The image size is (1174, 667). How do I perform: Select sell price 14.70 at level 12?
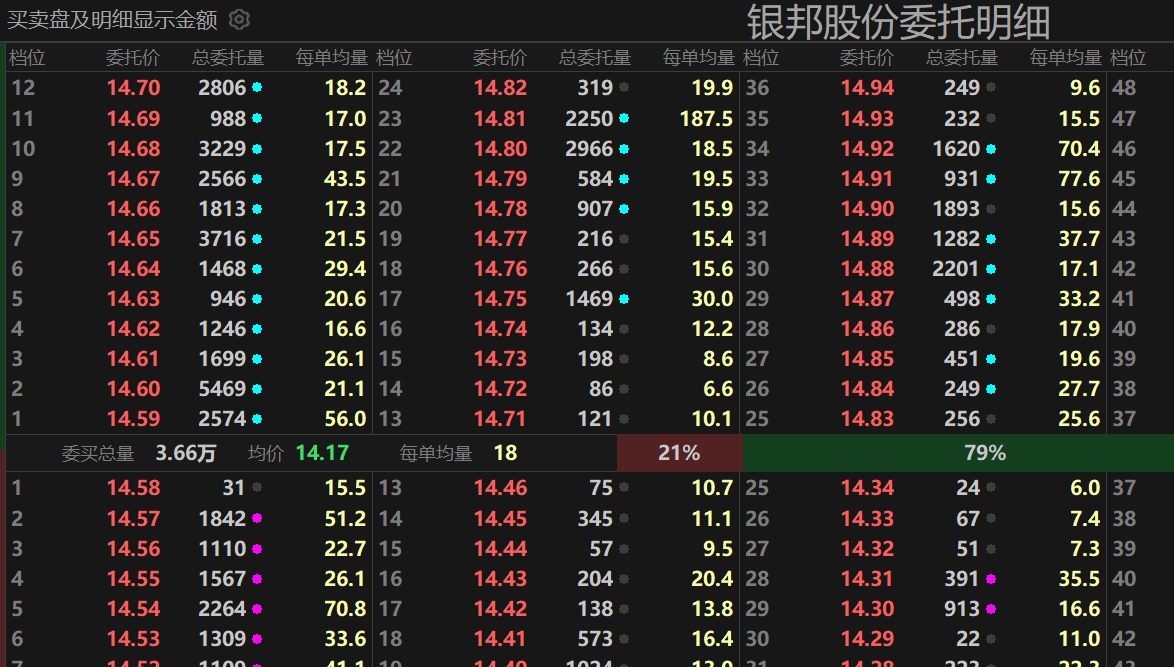click(133, 88)
